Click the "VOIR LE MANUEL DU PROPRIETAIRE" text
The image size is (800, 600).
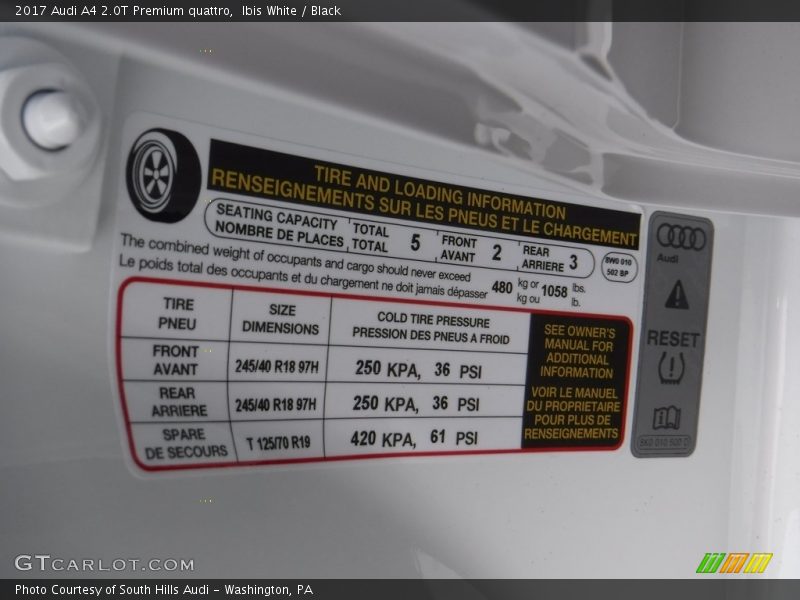(x=574, y=399)
